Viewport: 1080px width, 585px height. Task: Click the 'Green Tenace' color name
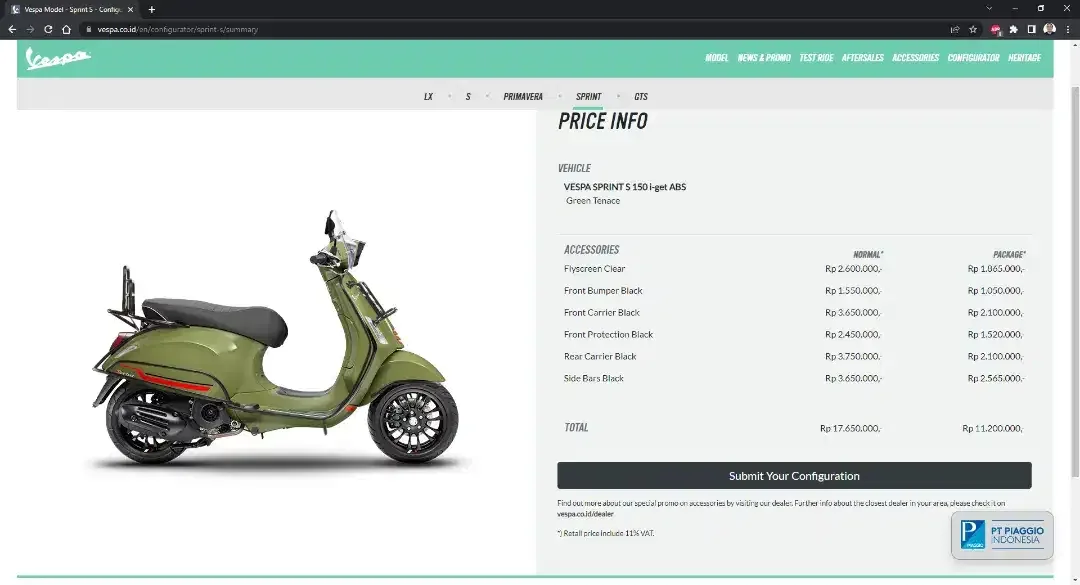click(x=593, y=201)
